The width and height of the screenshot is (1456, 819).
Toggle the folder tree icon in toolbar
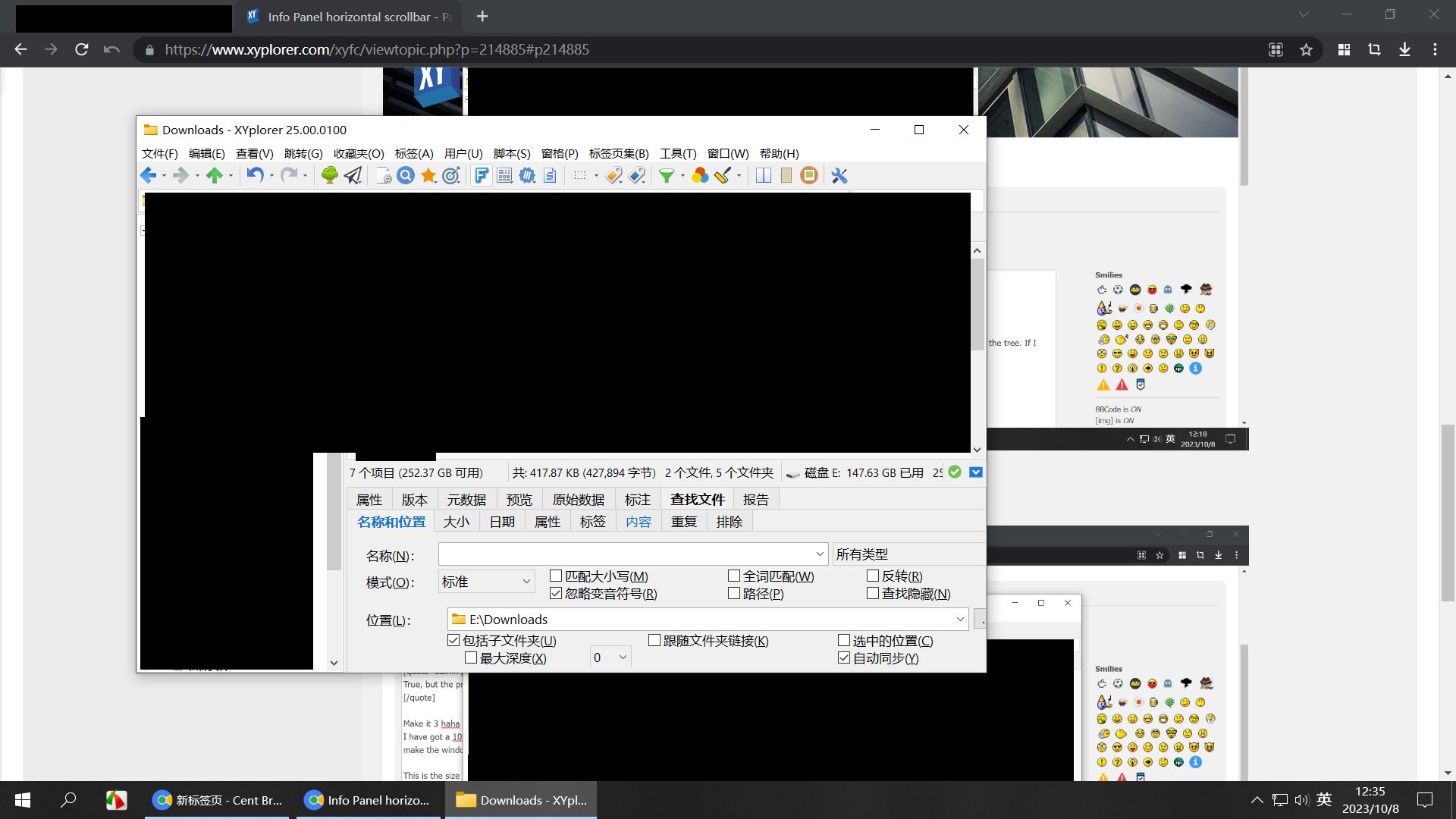pos(329,176)
